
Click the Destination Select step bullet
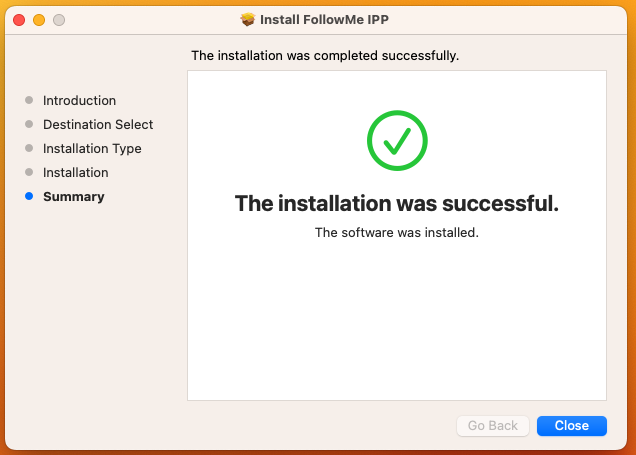29,124
